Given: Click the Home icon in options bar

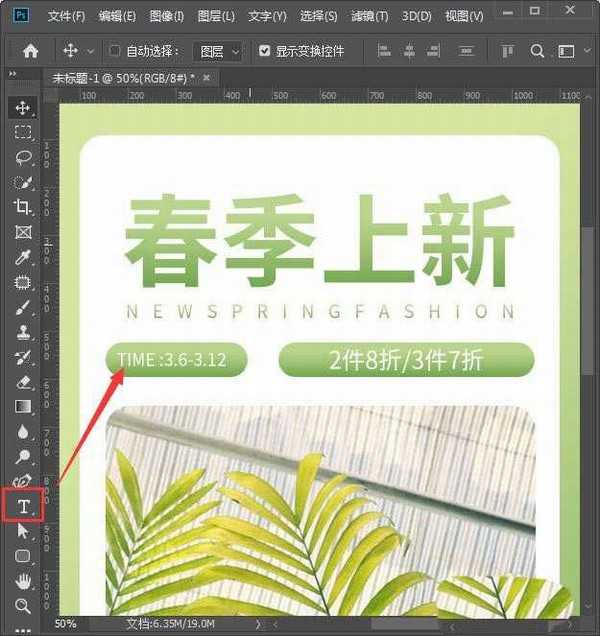Looking at the screenshot, I should coord(30,51).
